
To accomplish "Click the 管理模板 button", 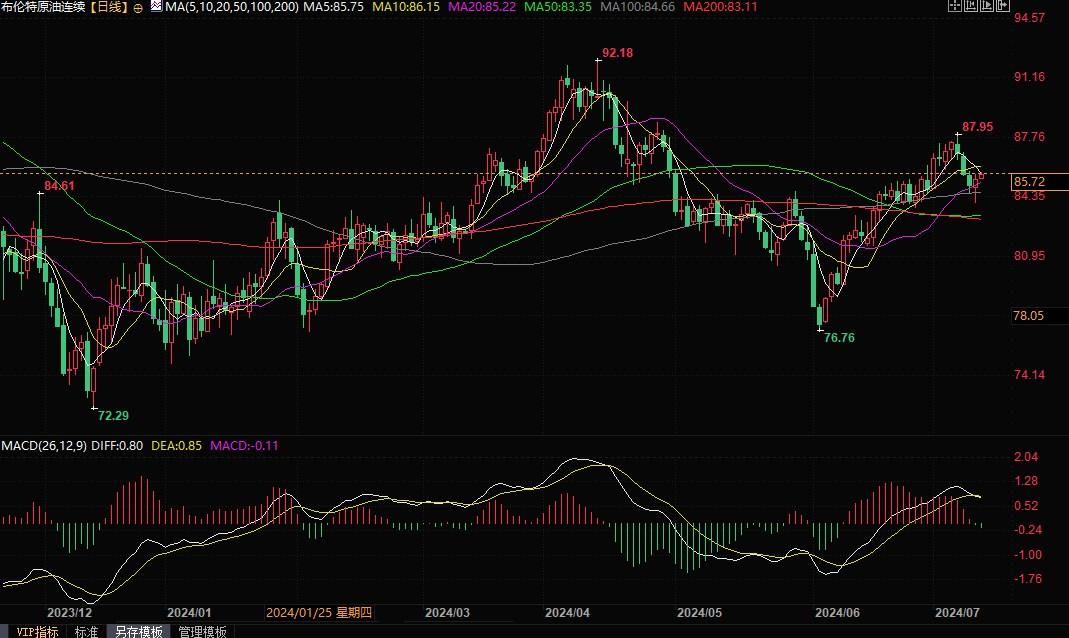I will (202, 631).
